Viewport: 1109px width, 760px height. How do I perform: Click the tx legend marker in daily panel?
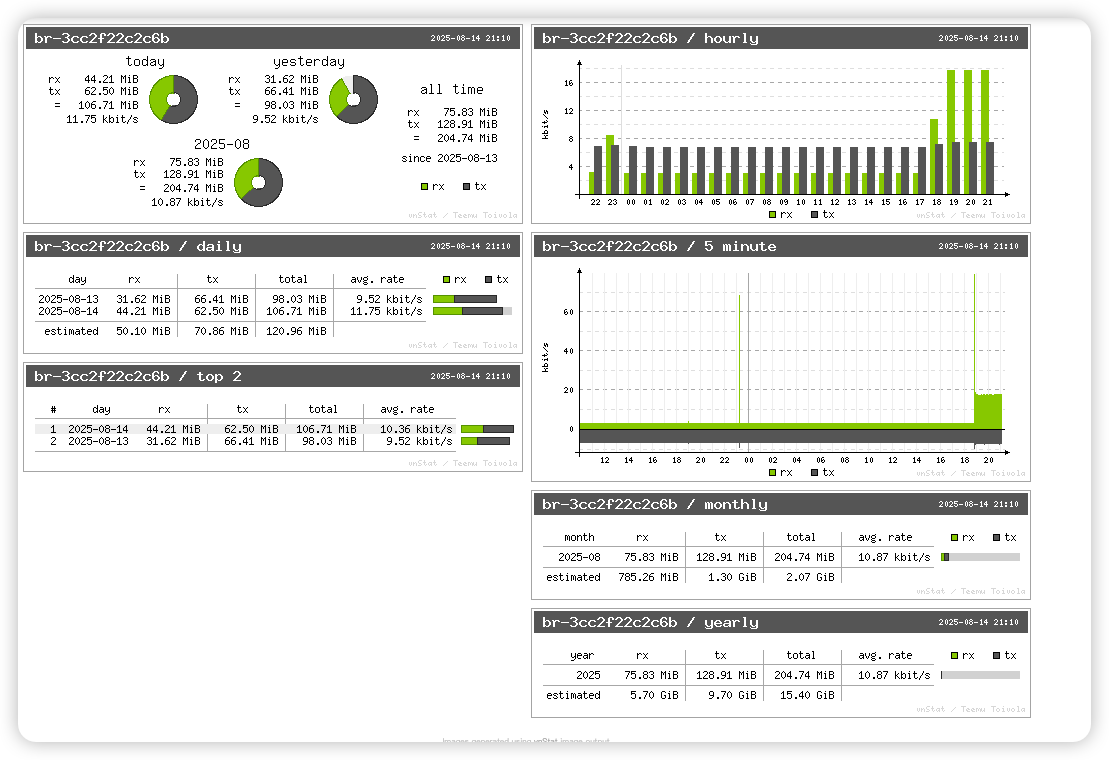click(x=488, y=280)
